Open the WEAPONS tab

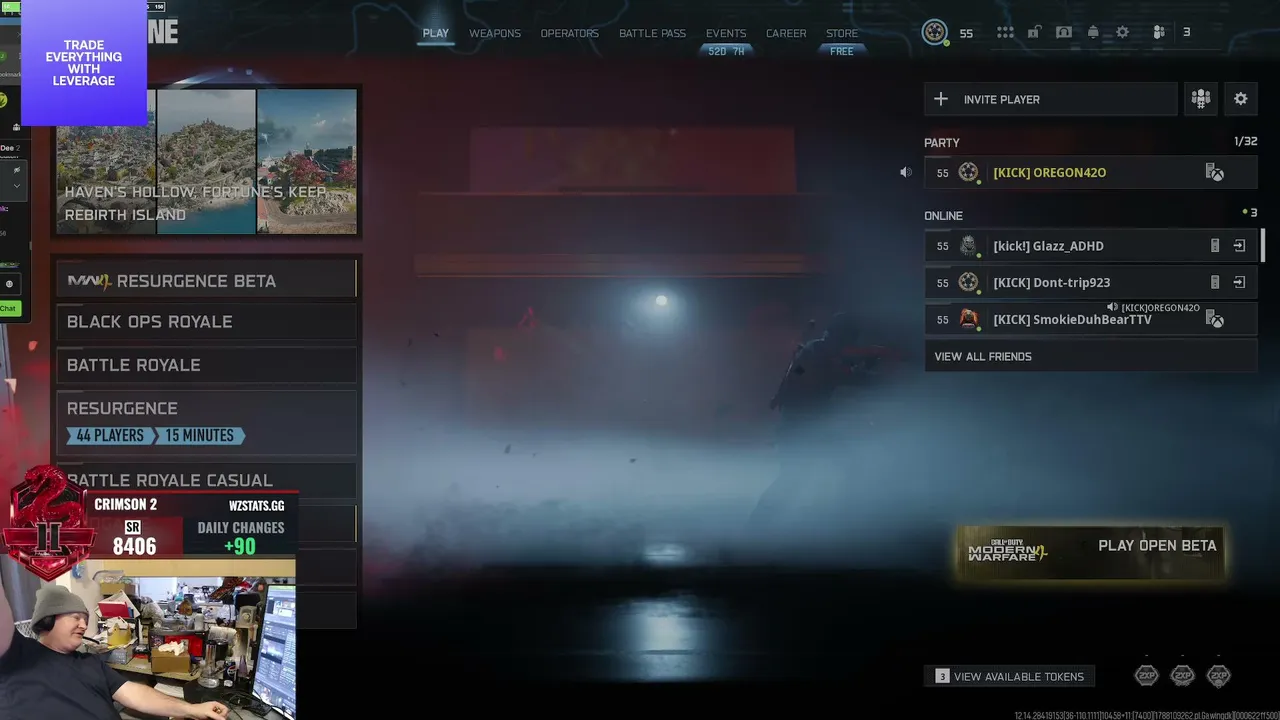pyautogui.click(x=495, y=33)
